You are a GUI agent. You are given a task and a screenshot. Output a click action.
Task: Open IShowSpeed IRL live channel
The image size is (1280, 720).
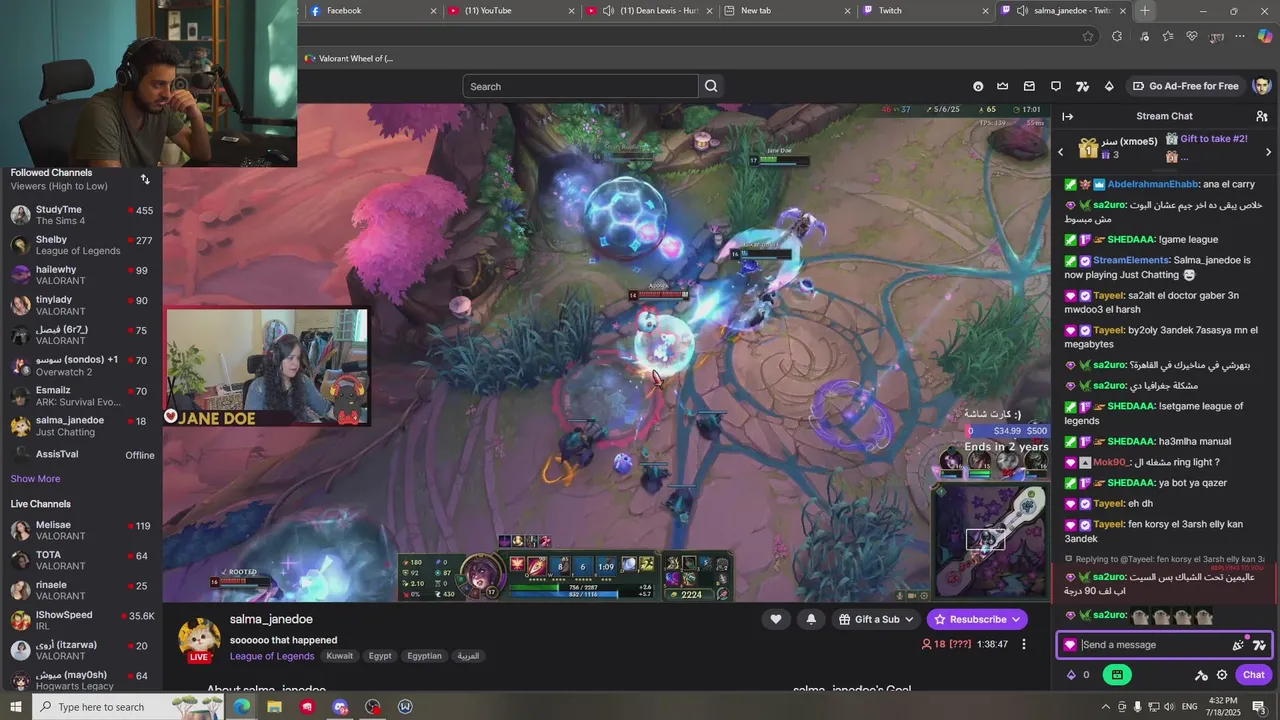click(x=81, y=620)
